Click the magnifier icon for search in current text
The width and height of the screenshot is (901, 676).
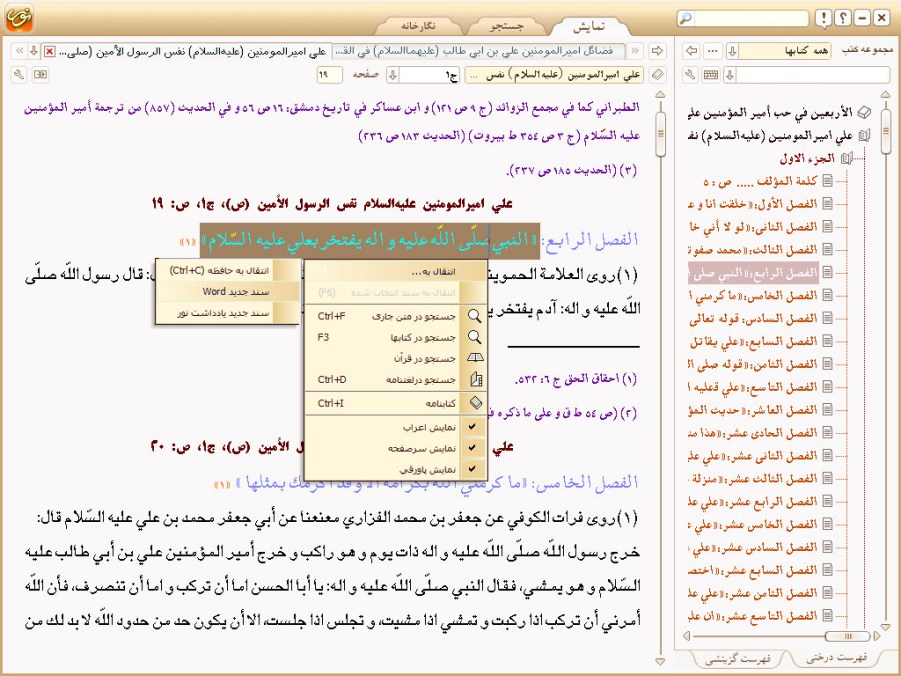[474, 316]
